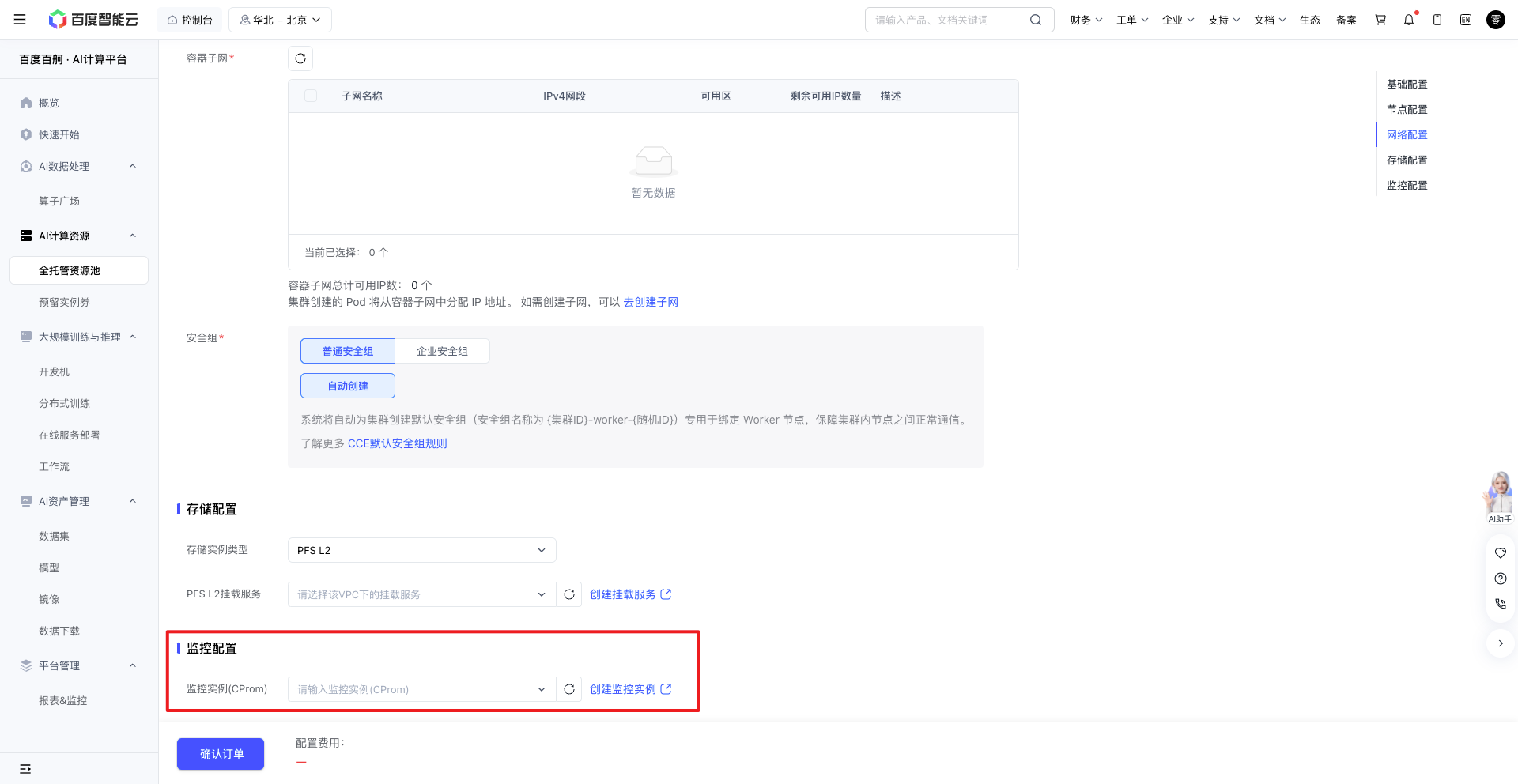
Task: Focus the 监控实例(CProm) input field
Action: pyautogui.click(x=422, y=689)
